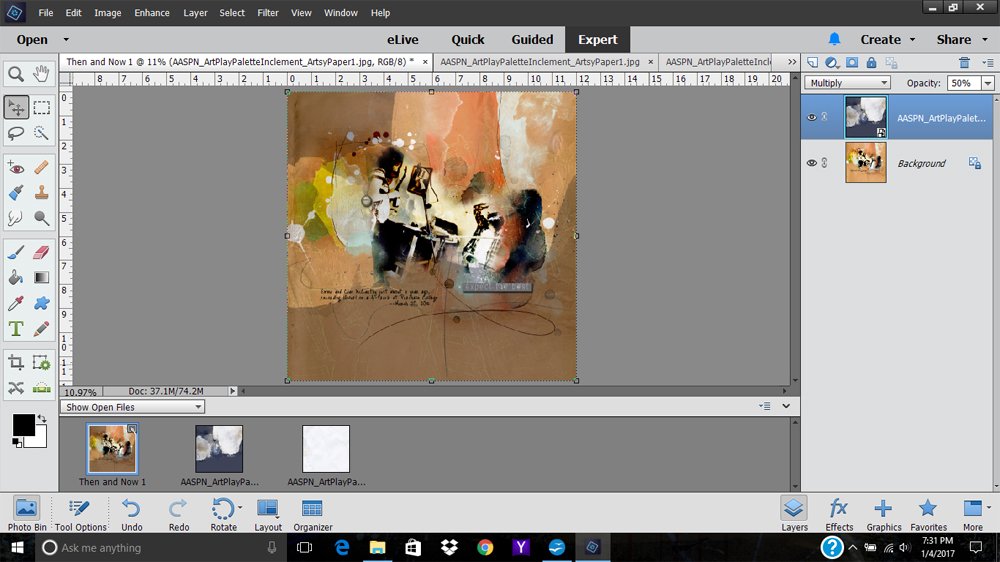Viewport: 1000px width, 562px height.
Task: Swap foreground and background colors
Action: coord(41,419)
